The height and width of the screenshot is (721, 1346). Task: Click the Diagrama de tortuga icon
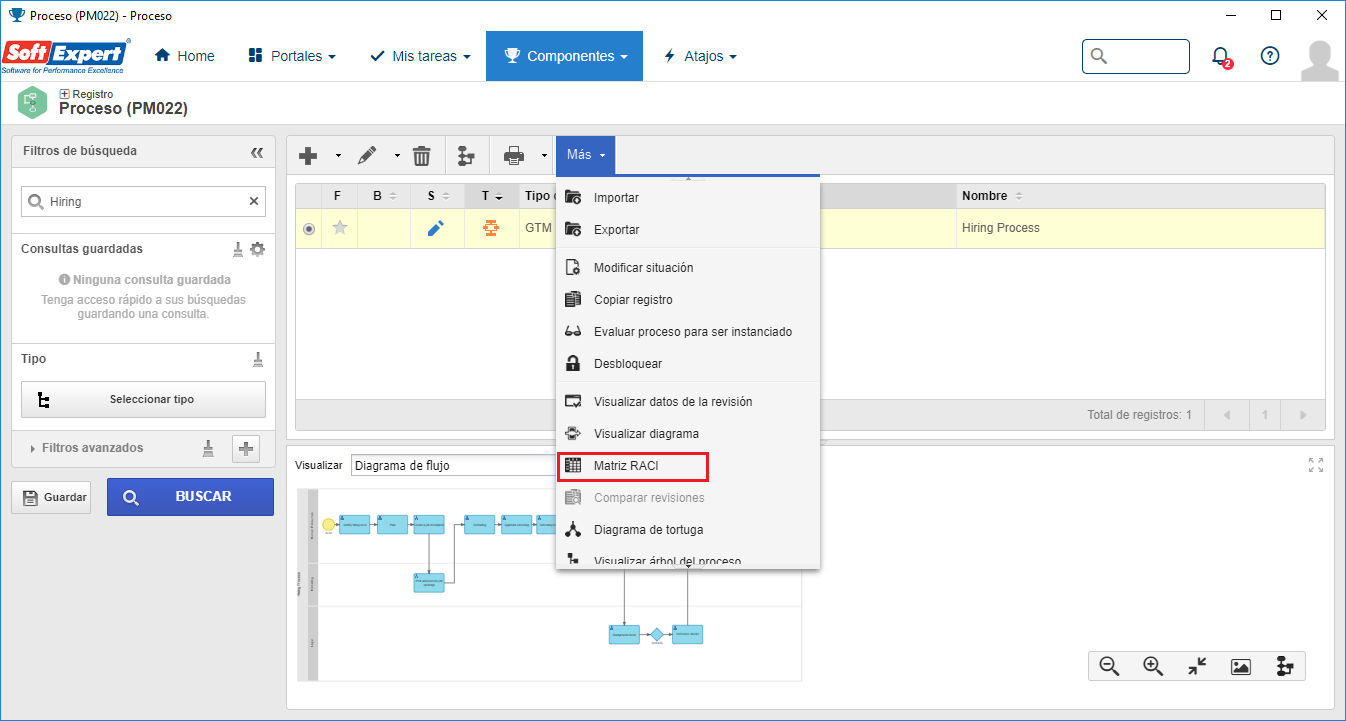point(573,530)
